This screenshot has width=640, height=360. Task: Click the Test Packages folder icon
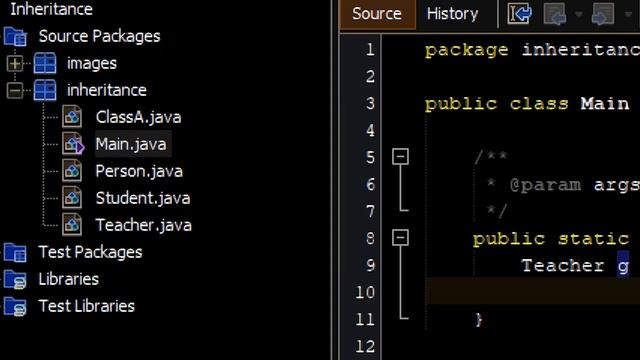click(15, 252)
